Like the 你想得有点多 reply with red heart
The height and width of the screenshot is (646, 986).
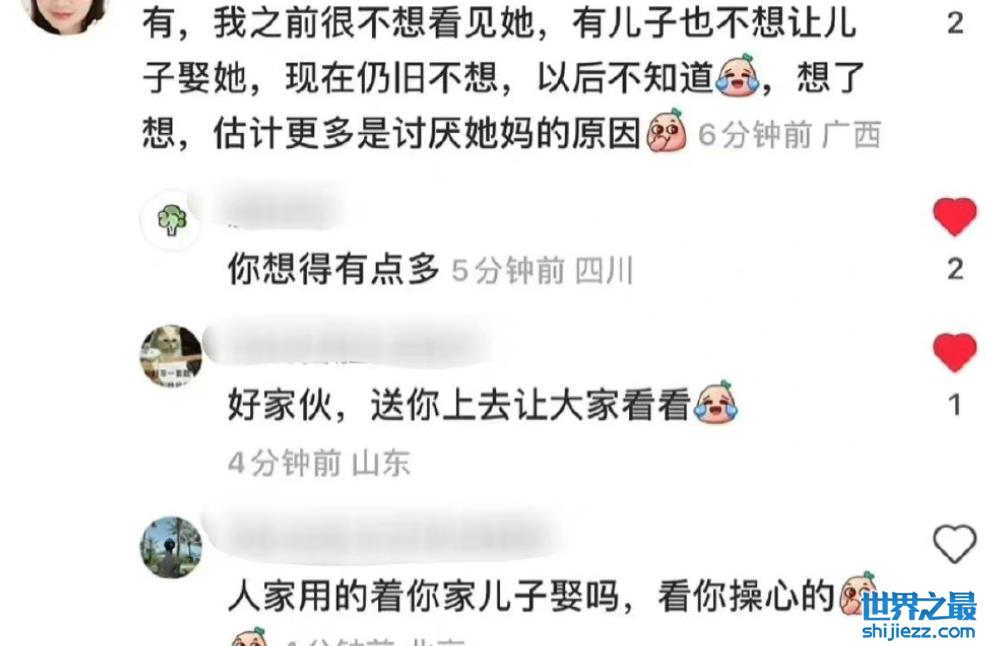point(955,217)
